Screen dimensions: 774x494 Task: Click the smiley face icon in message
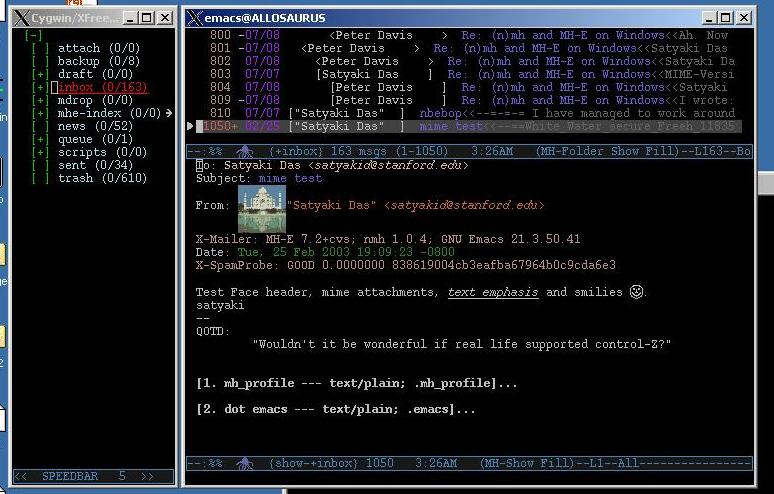(x=636, y=292)
